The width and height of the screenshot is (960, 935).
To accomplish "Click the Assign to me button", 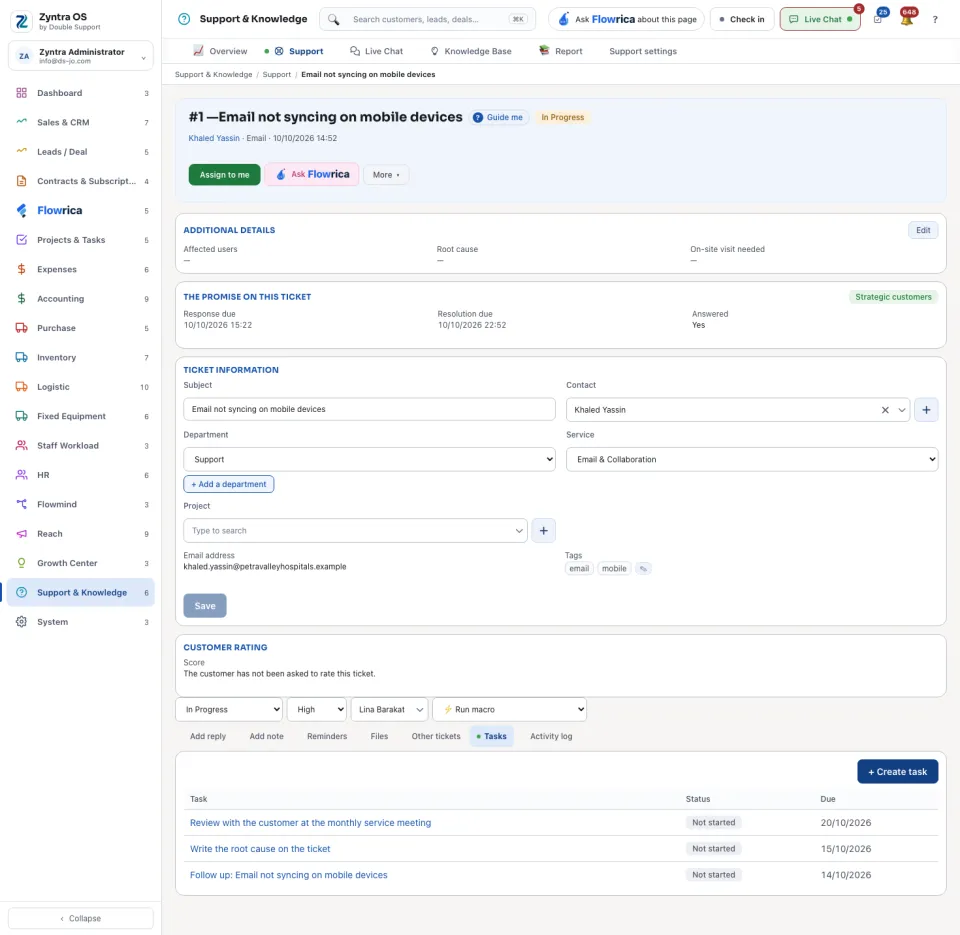I will [x=224, y=175].
